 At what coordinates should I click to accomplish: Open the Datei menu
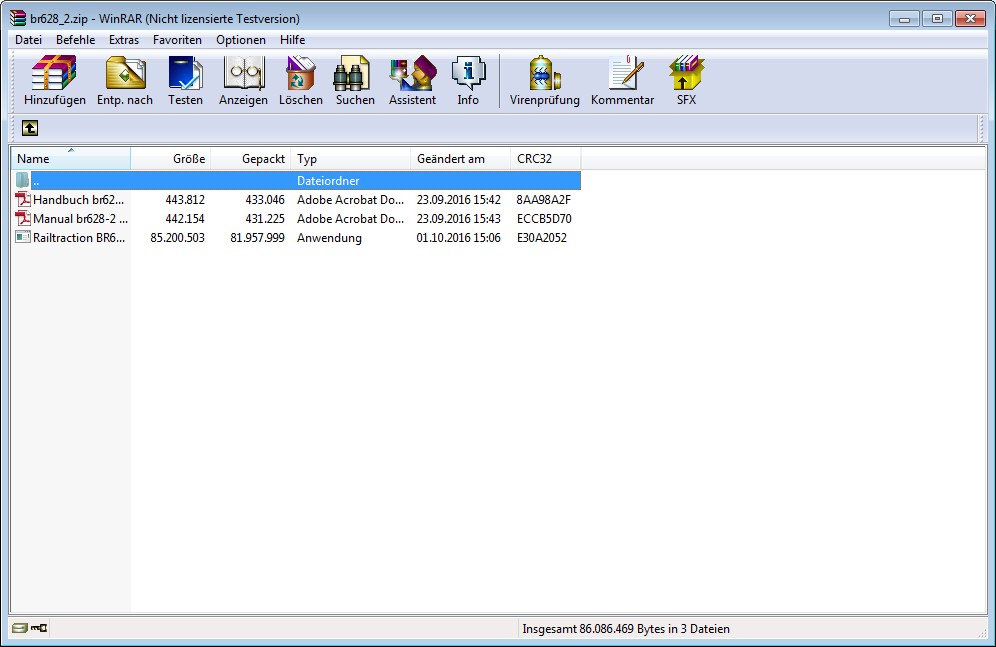(29, 39)
